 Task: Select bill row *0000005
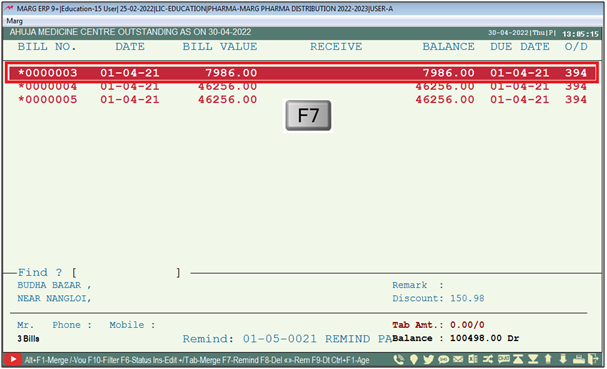[302, 100]
